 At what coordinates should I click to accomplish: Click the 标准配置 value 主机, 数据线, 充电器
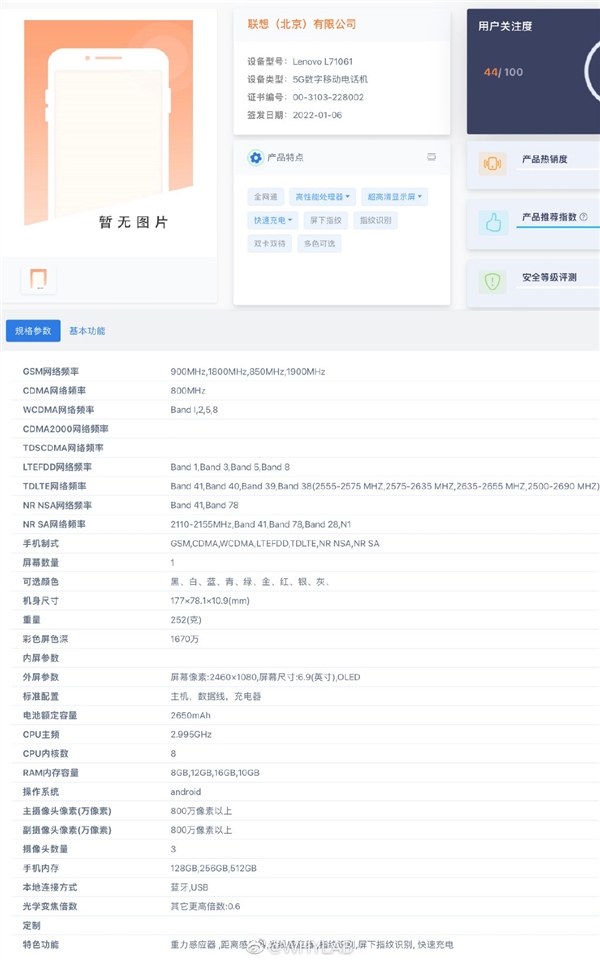216,696
